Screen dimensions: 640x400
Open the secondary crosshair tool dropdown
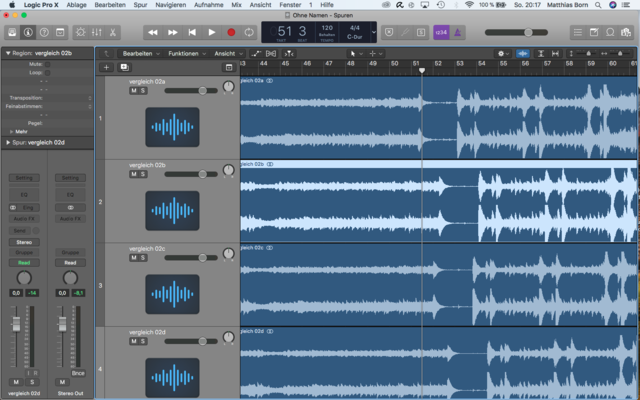376,53
